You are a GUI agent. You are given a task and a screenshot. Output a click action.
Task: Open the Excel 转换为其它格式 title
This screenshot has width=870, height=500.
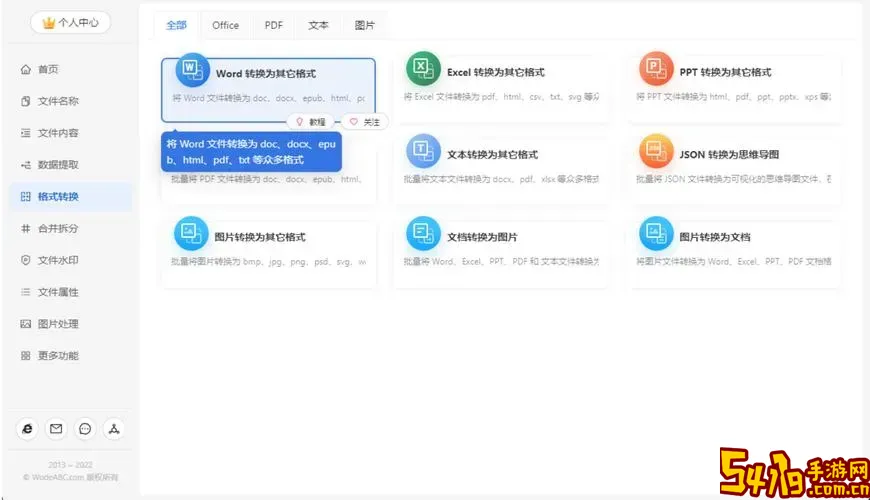tap(495, 72)
